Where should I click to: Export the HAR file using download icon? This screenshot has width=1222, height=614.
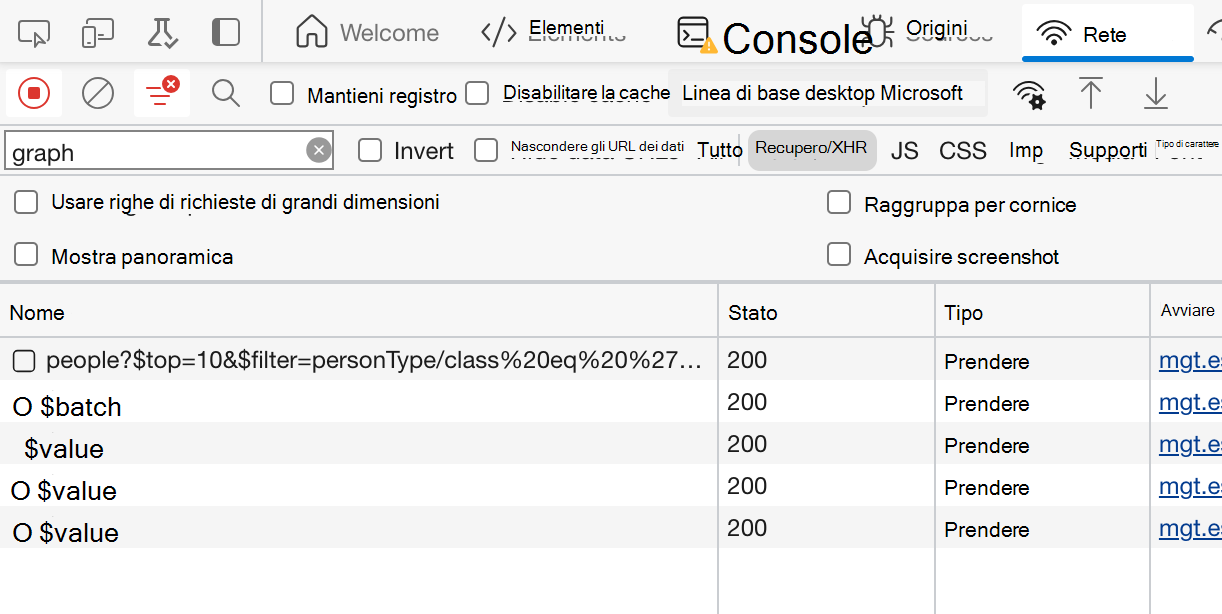[x=1156, y=93]
